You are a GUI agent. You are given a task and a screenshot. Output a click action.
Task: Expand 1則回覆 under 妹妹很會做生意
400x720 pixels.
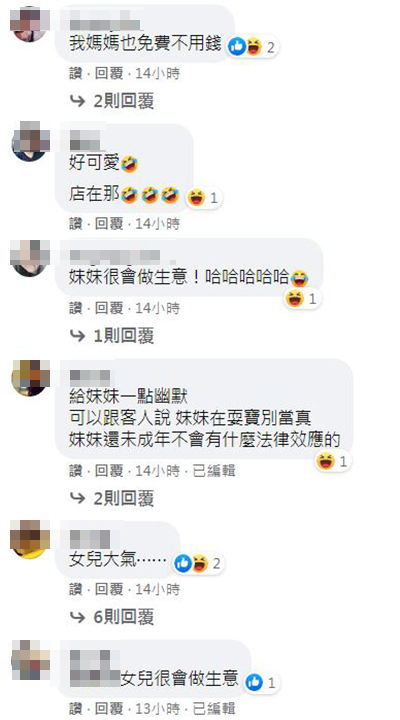coord(113,336)
